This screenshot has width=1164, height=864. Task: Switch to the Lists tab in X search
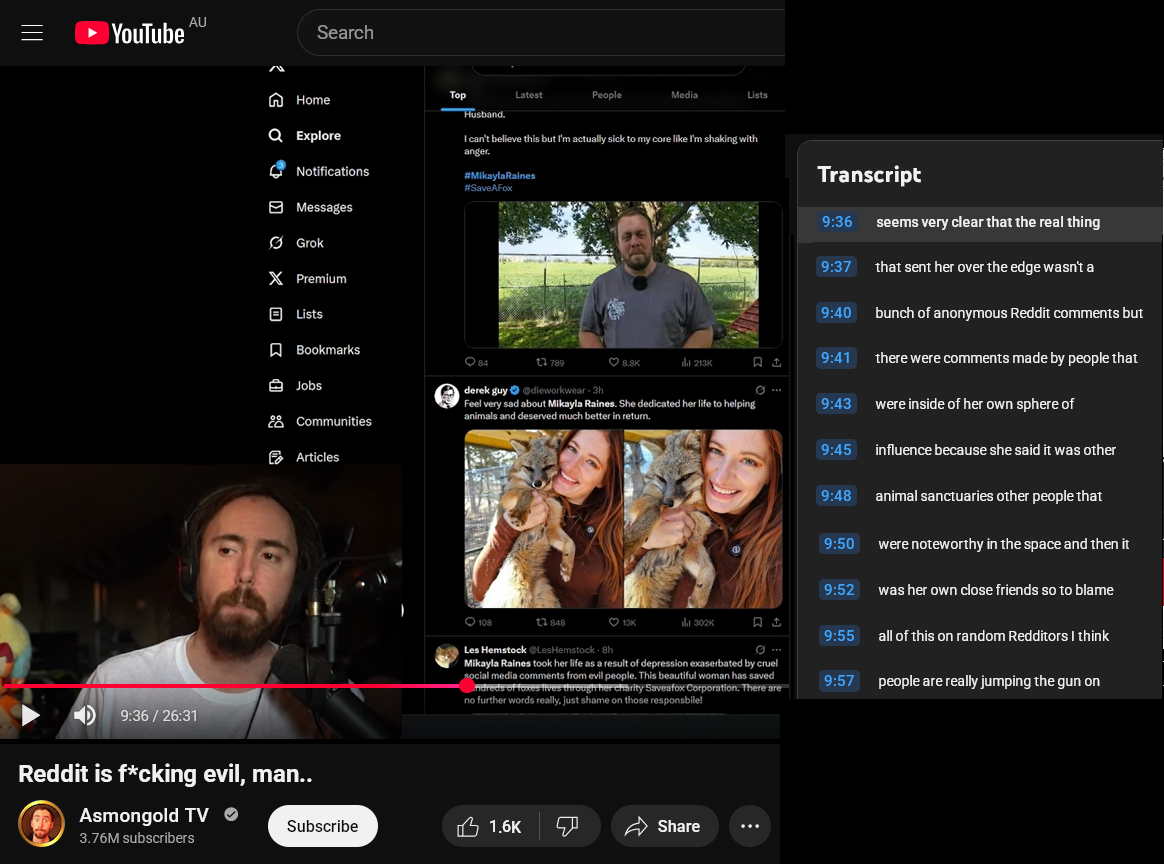point(757,95)
